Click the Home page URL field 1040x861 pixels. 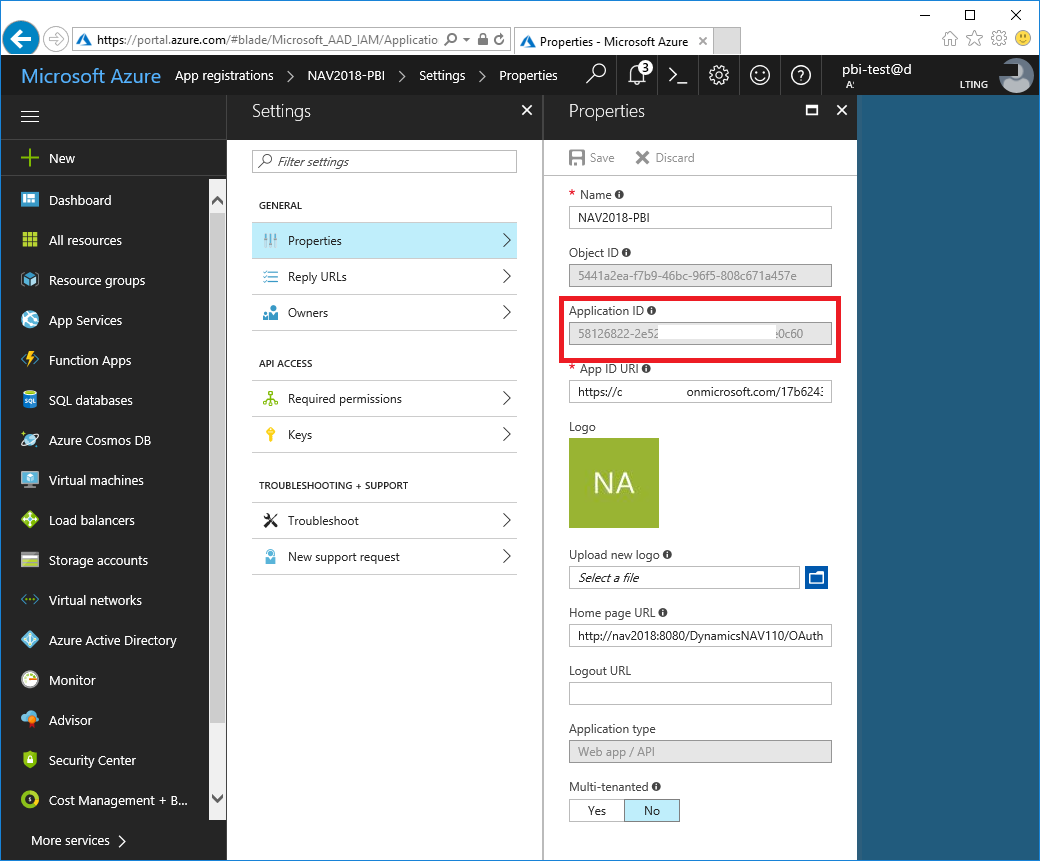(x=700, y=635)
